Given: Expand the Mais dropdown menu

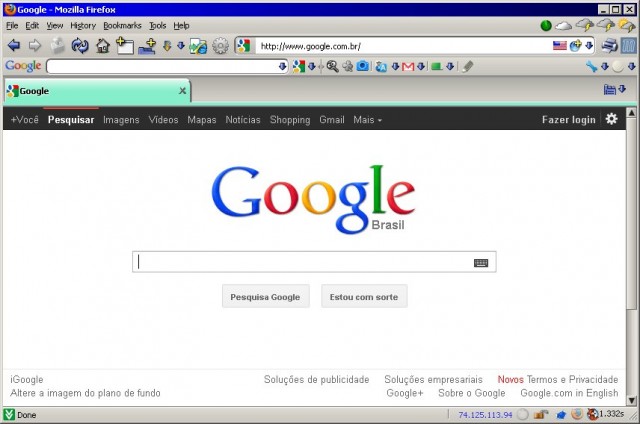Looking at the screenshot, I should [367, 120].
